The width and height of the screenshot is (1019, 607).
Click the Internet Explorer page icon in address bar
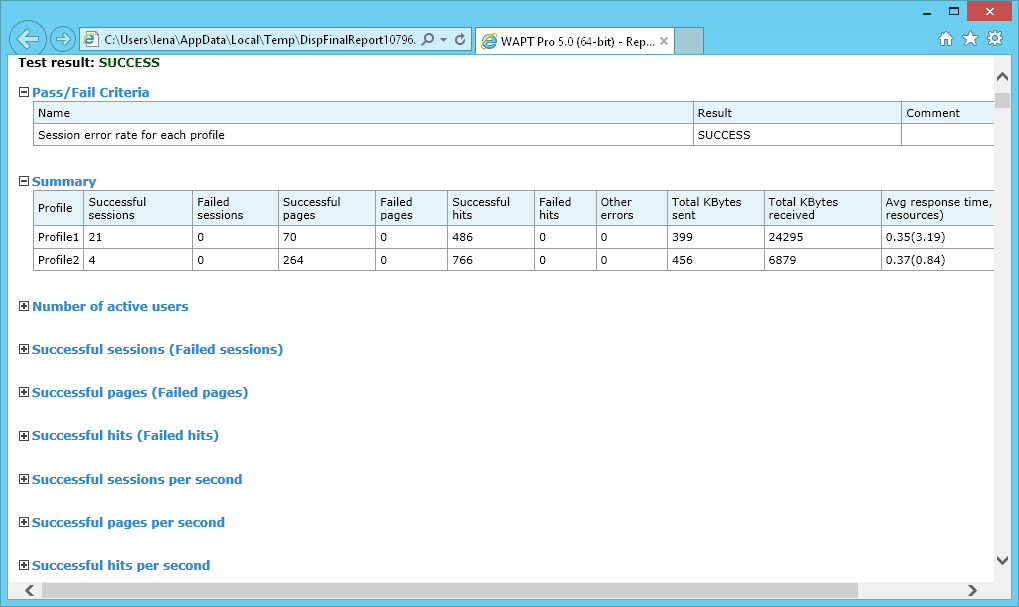pos(91,40)
